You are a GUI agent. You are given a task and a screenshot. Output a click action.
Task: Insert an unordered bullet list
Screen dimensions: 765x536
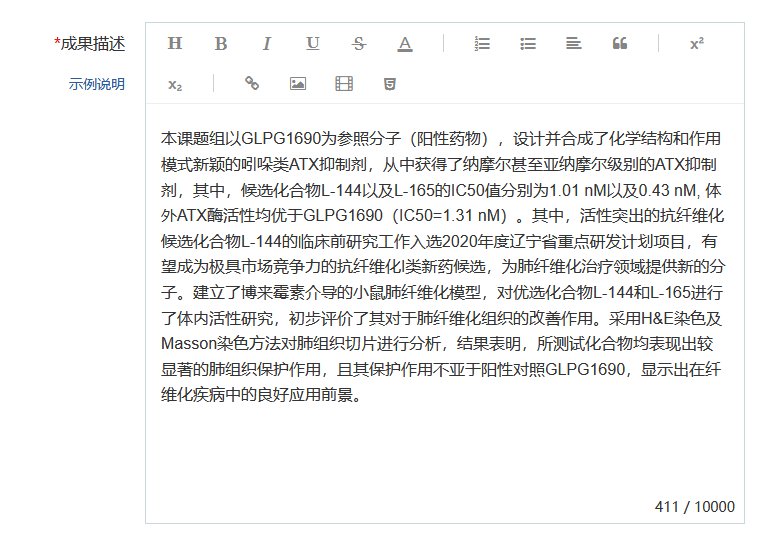pyautogui.click(x=528, y=44)
